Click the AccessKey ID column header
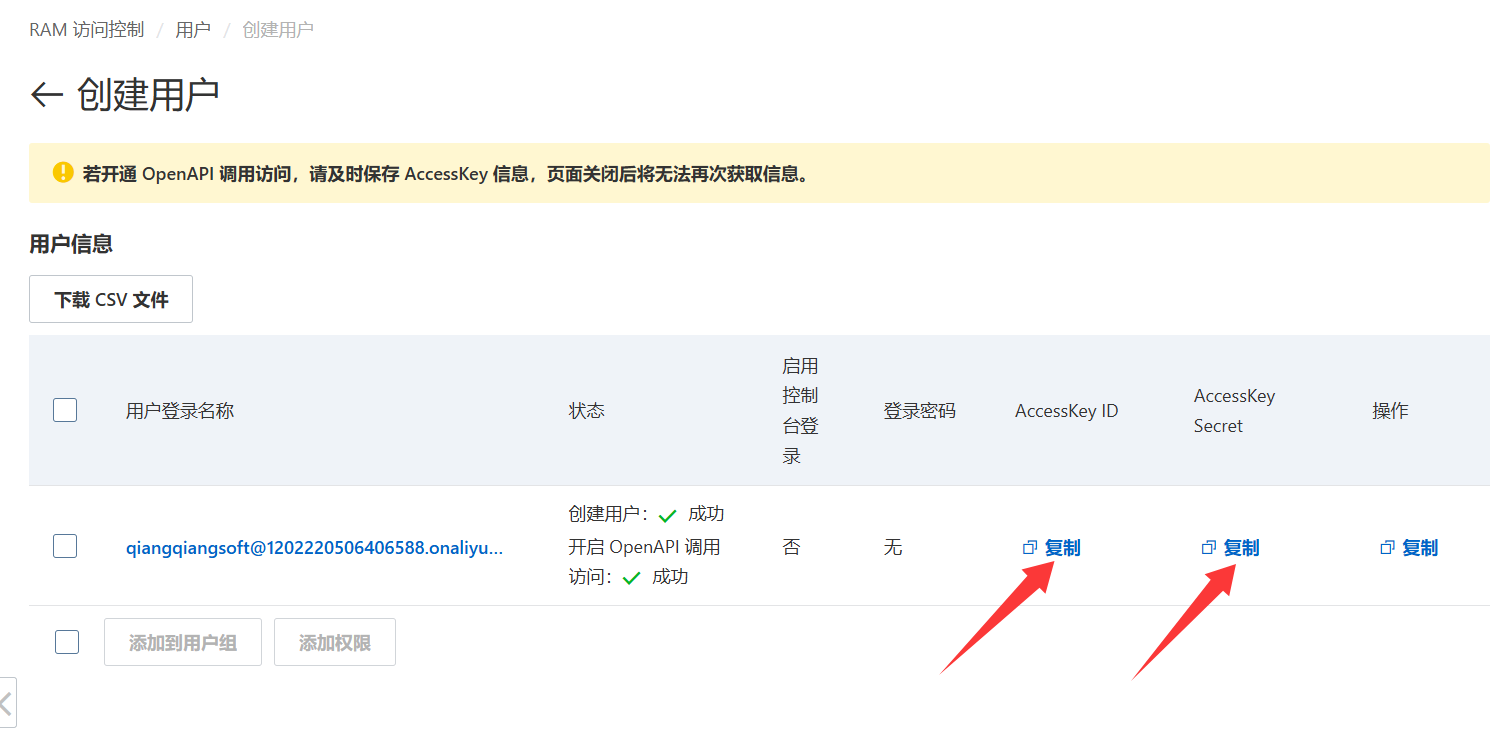Screen dimensions: 1509x746 pos(1066,411)
